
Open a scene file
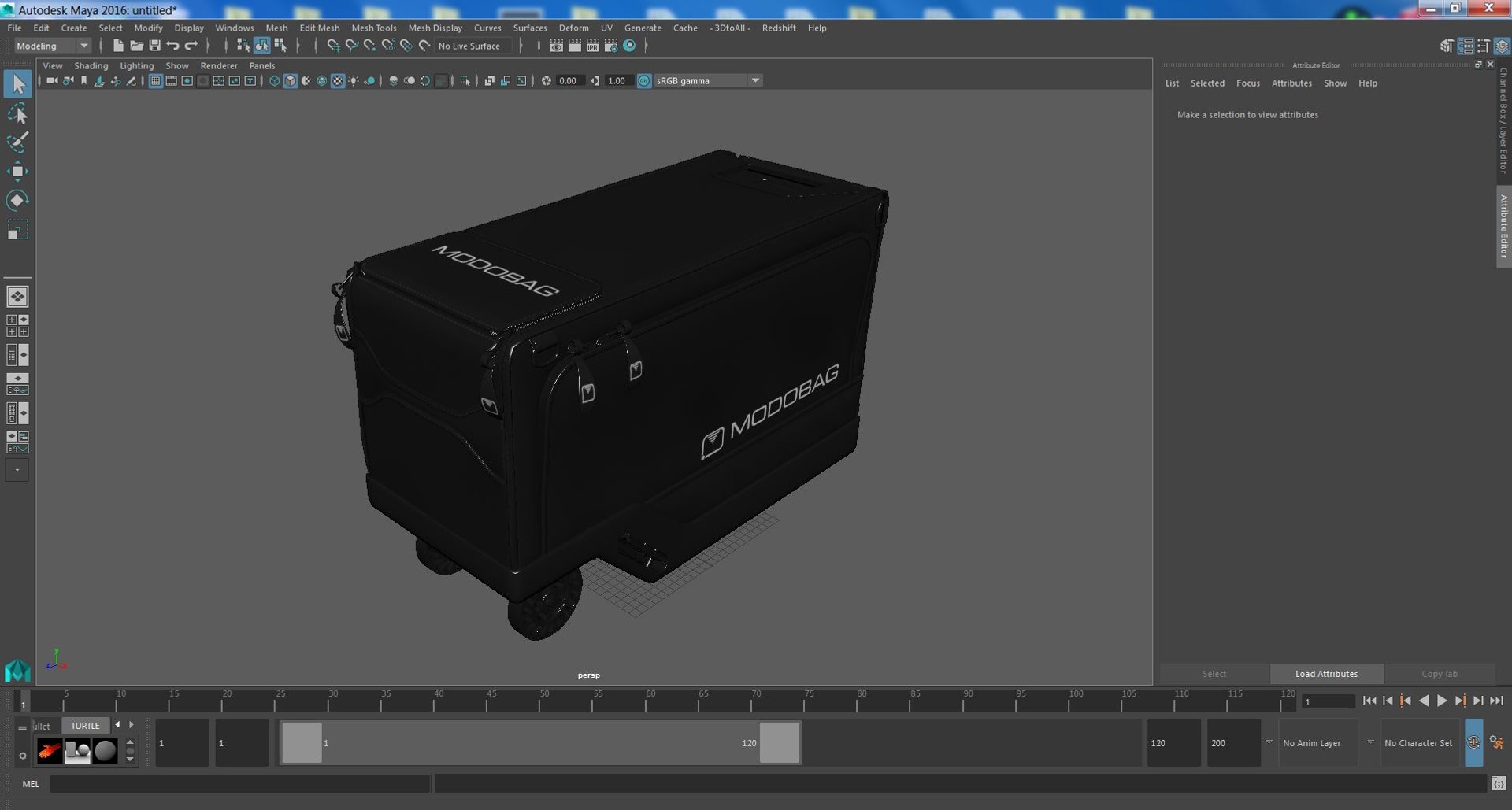136,46
